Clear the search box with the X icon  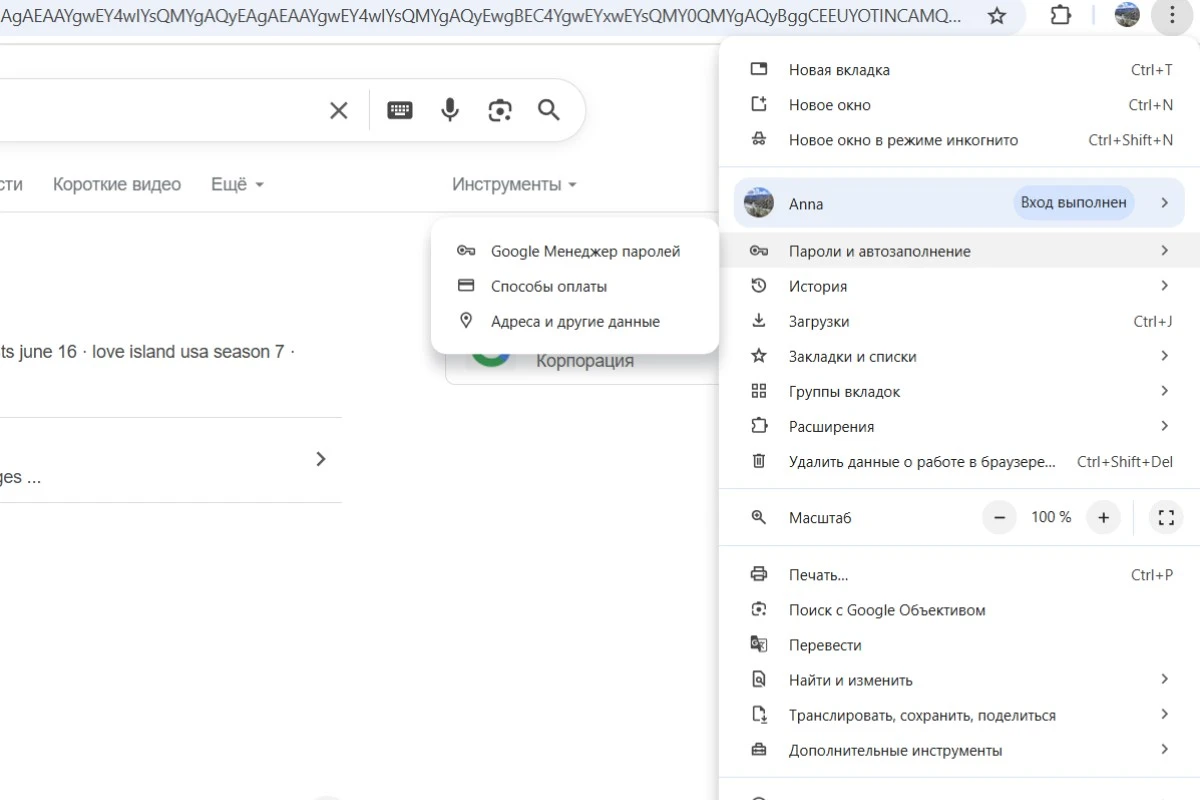tap(339, 110)
